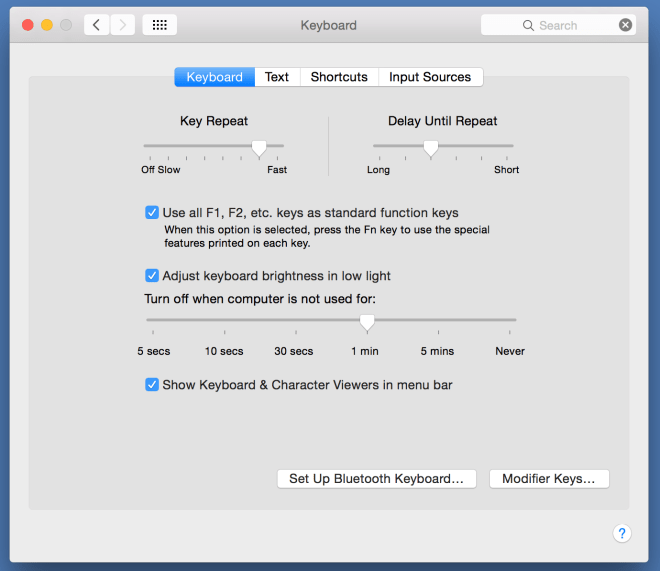Select the Input Sources tab
The image size is (660, 571).
click(x=430, y=77)
